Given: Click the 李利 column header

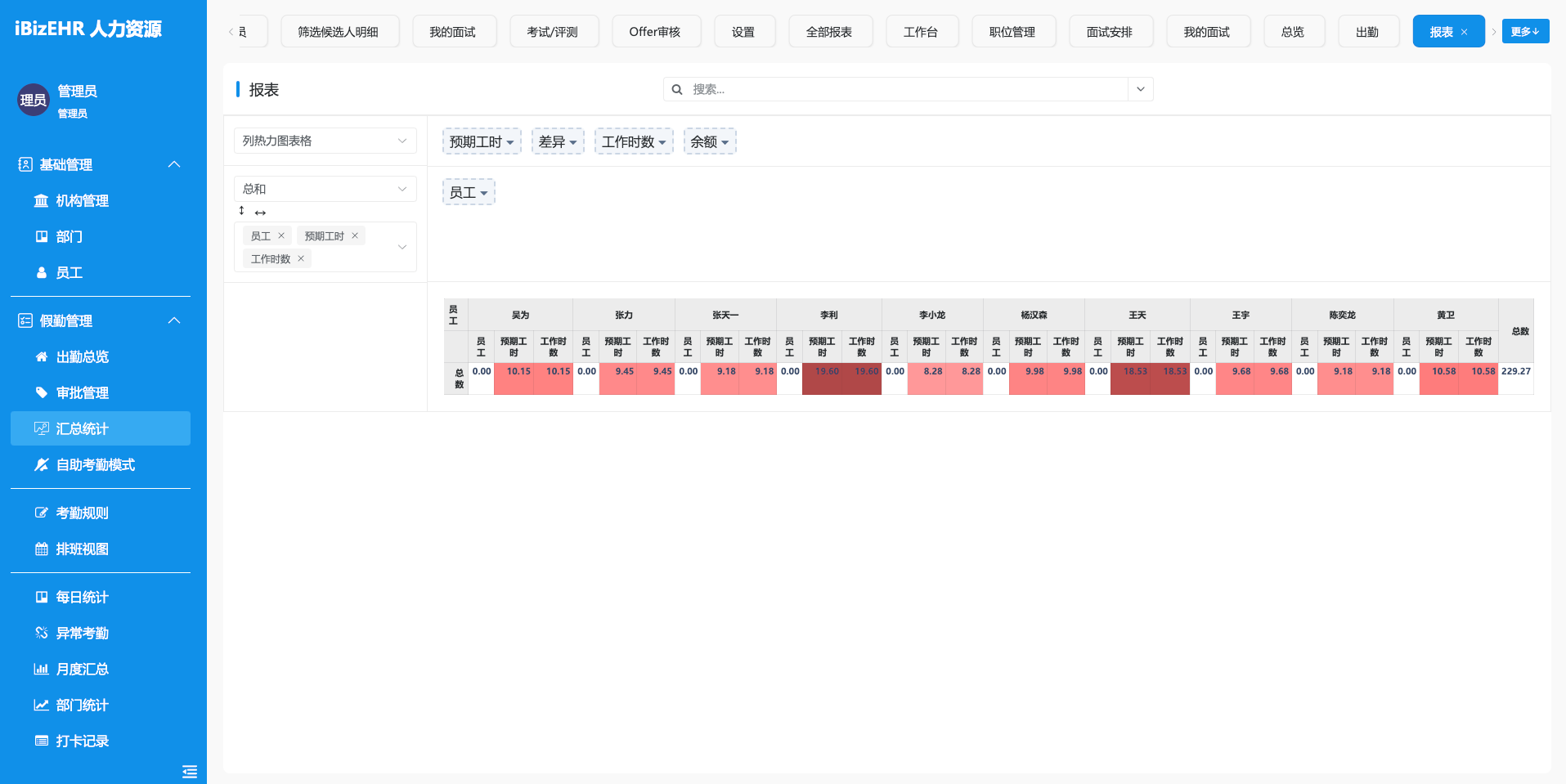Looking at the screenshot, I should point(828,315).
